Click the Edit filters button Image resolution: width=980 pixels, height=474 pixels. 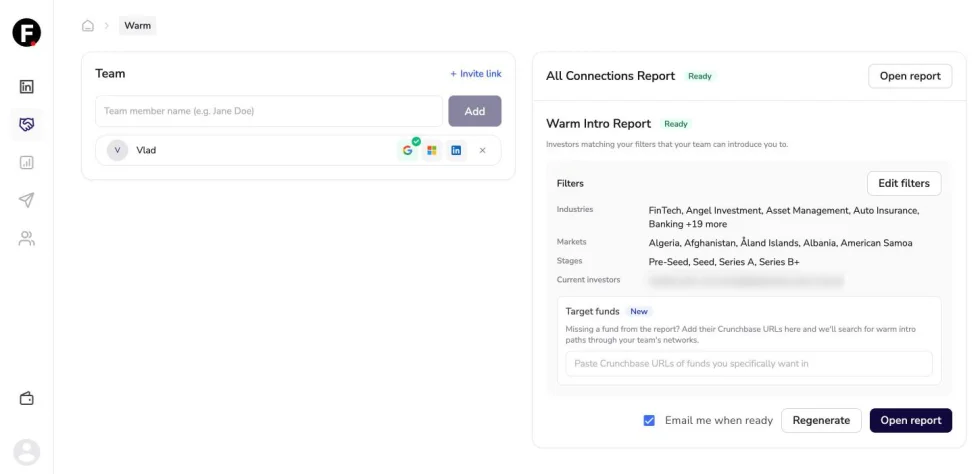[904, 183]
